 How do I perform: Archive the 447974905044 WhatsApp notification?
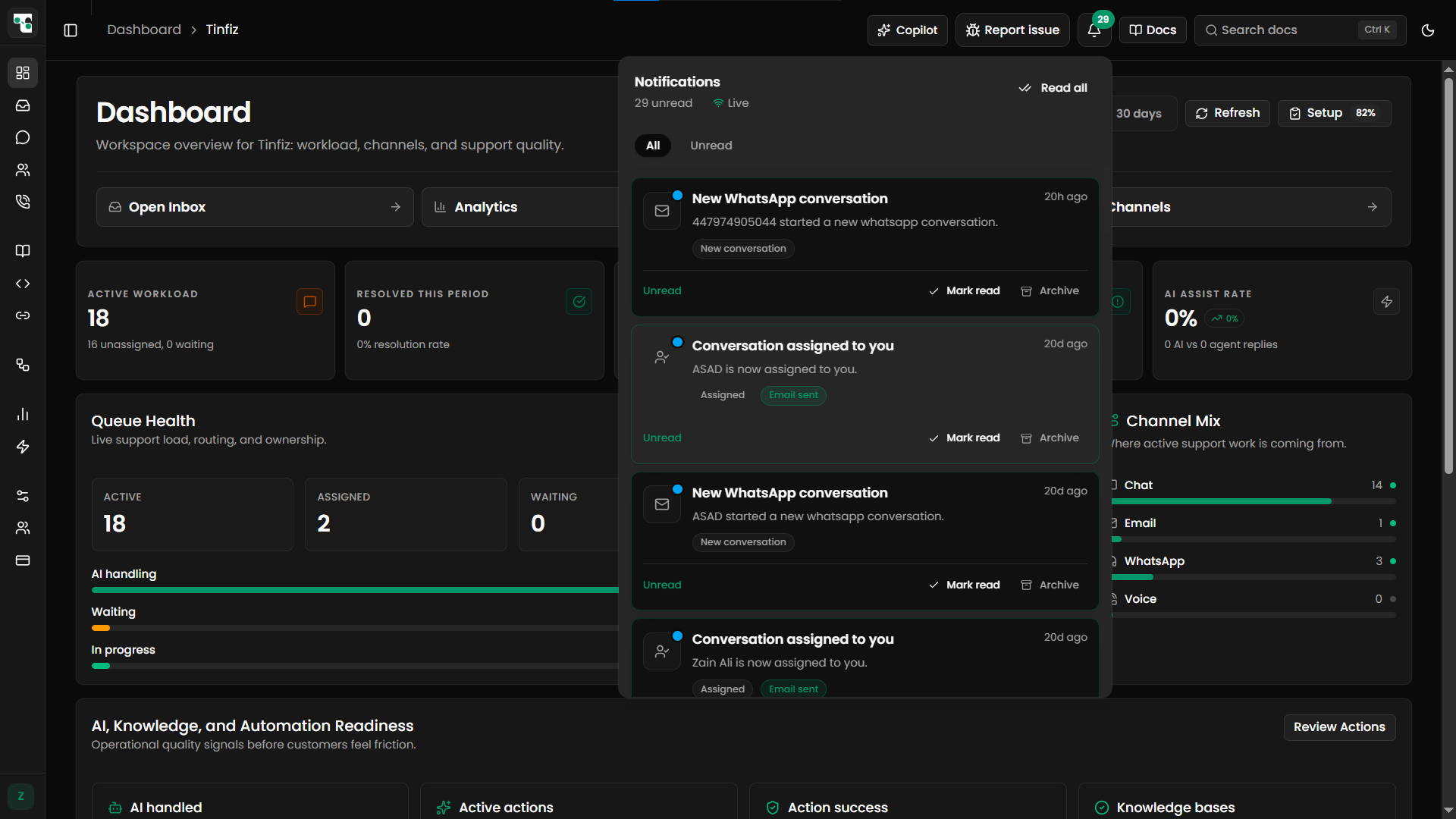pyautogui.click(x=1050, y=291)
